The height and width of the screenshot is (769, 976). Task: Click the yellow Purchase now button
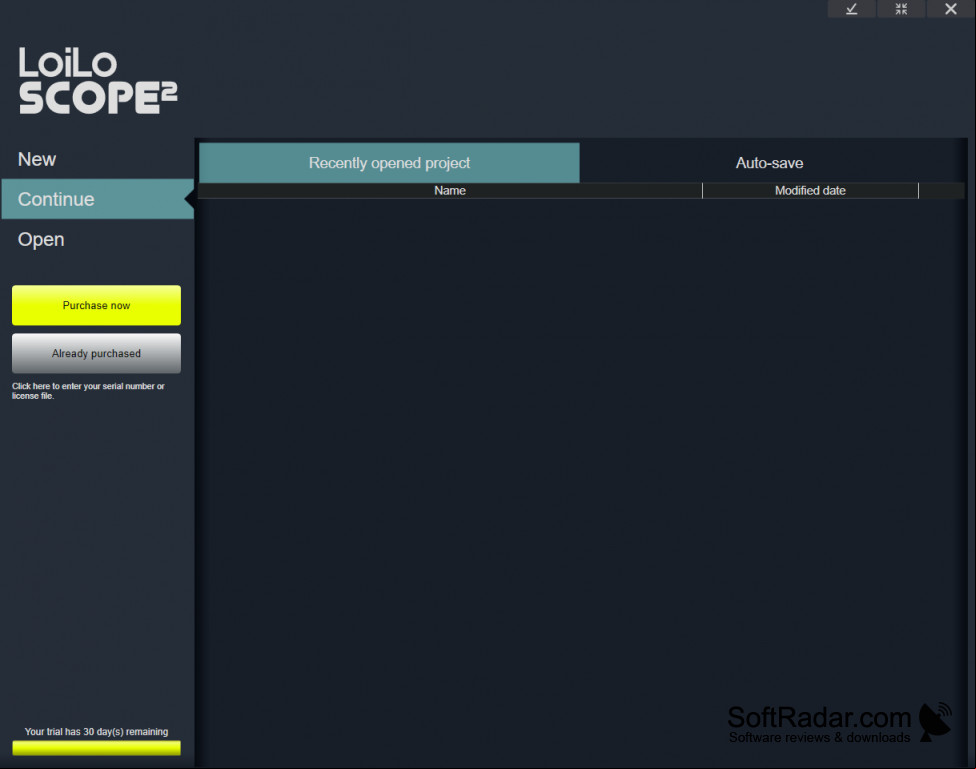96,305
